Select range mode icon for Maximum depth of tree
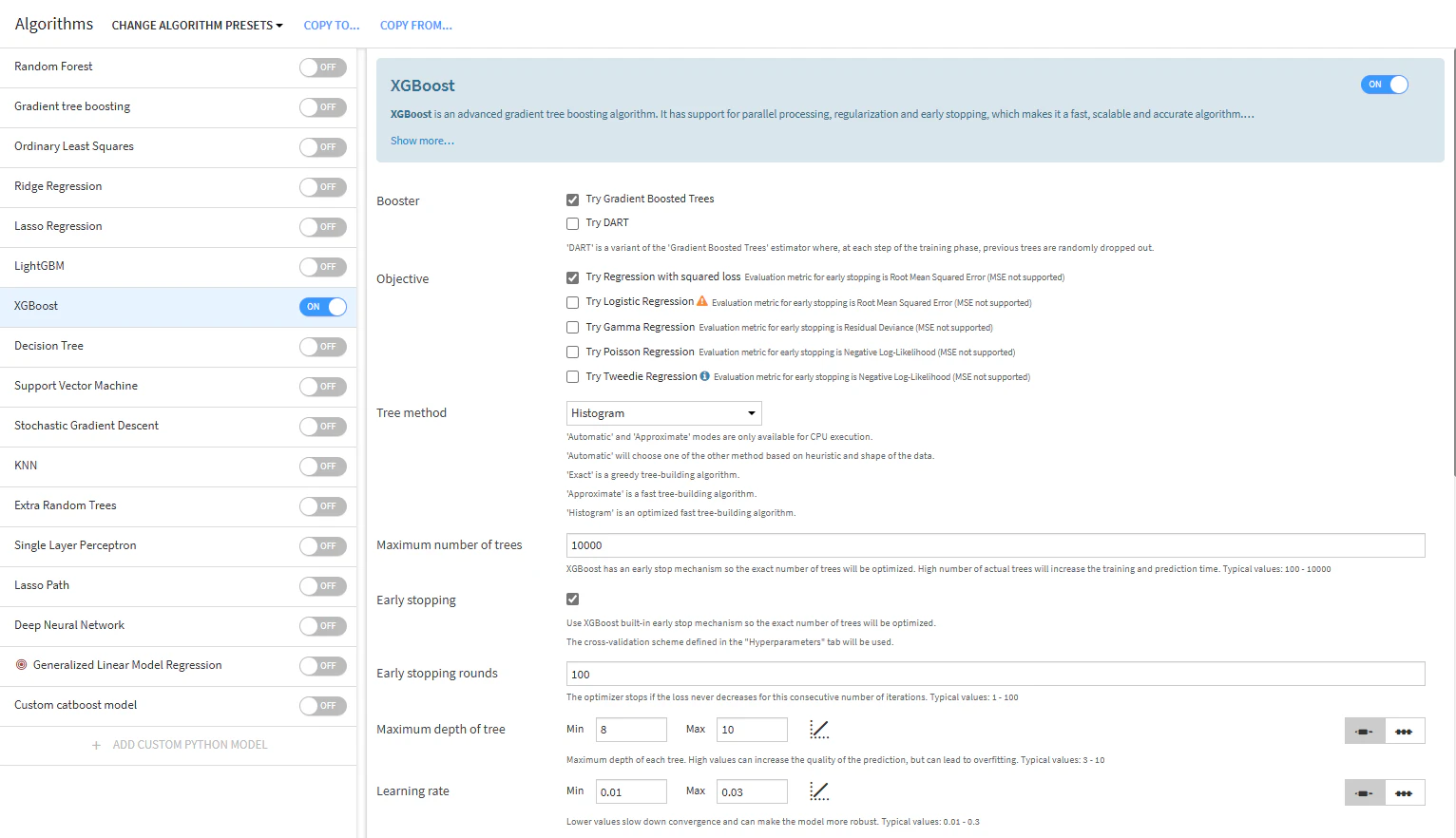 coord(1365,731)
